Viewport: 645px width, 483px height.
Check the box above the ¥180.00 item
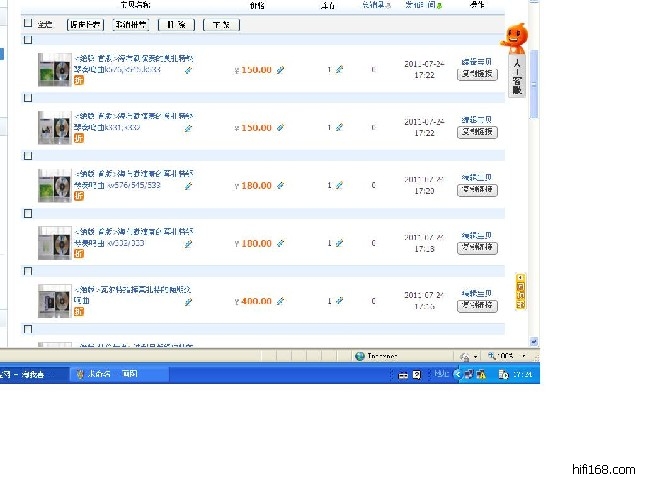[28, 155]
